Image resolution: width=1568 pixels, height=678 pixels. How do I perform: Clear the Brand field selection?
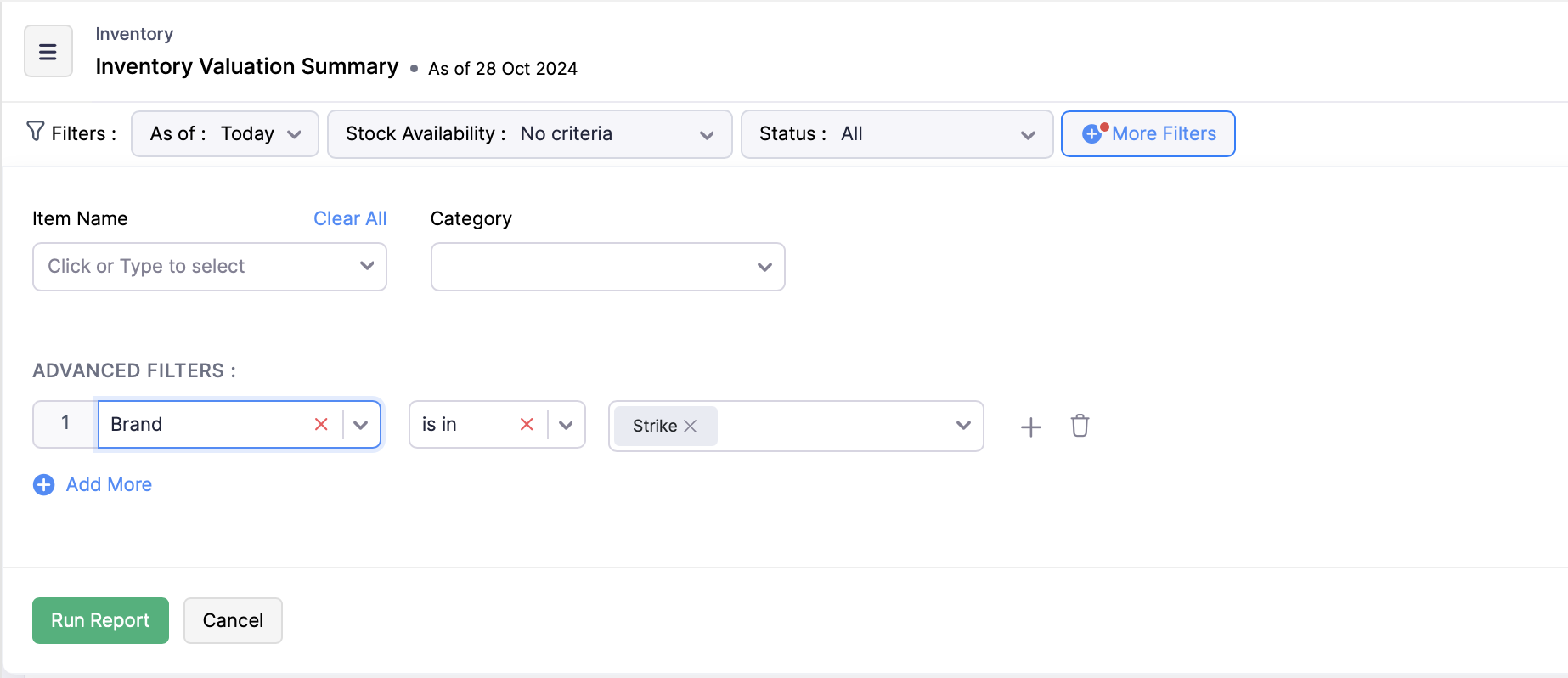point(321,424)
